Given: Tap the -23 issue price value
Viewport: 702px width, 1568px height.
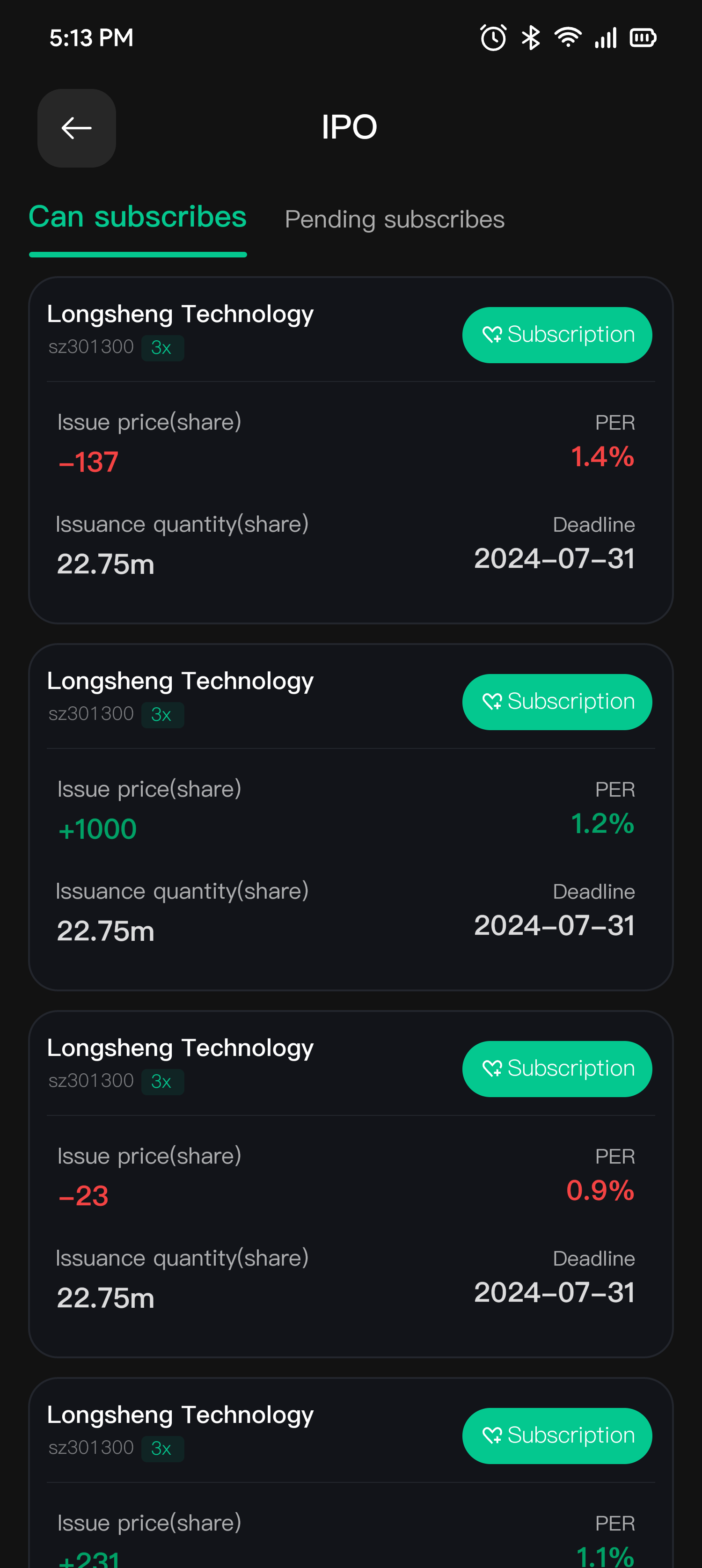Looking at the screenshot, I should (84, 1195).
